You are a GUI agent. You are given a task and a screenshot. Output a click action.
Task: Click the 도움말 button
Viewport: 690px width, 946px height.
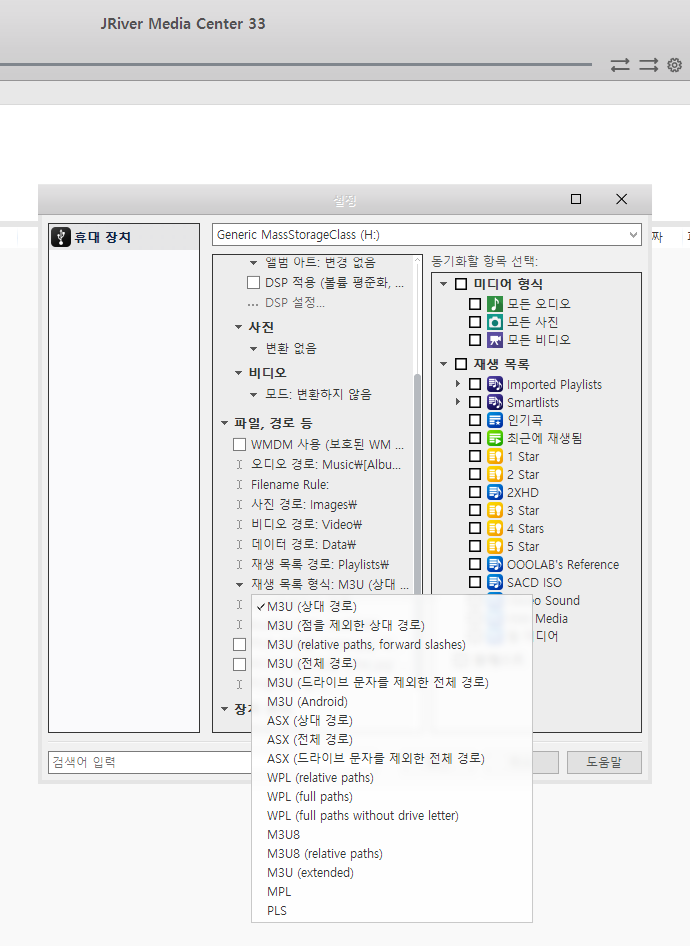pyautogui.click(x=604, y=762)
